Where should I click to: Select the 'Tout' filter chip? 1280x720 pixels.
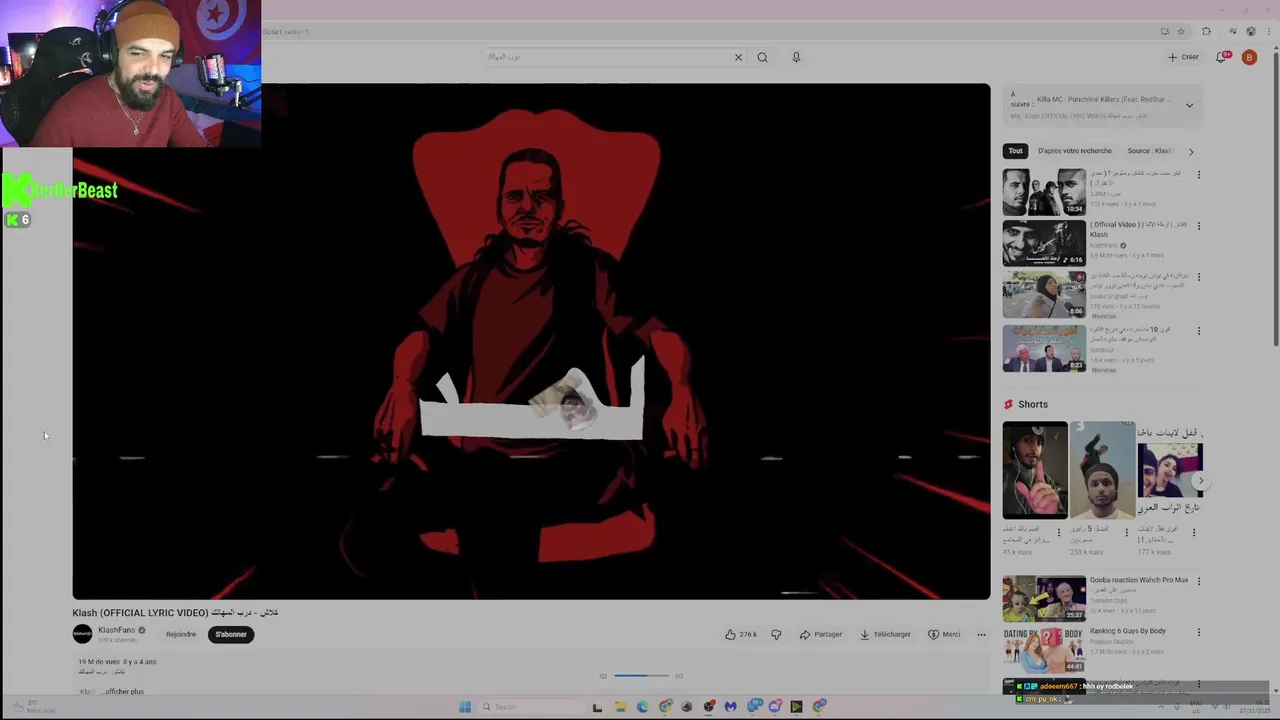pyautogui.click(x=1015, y=151)
